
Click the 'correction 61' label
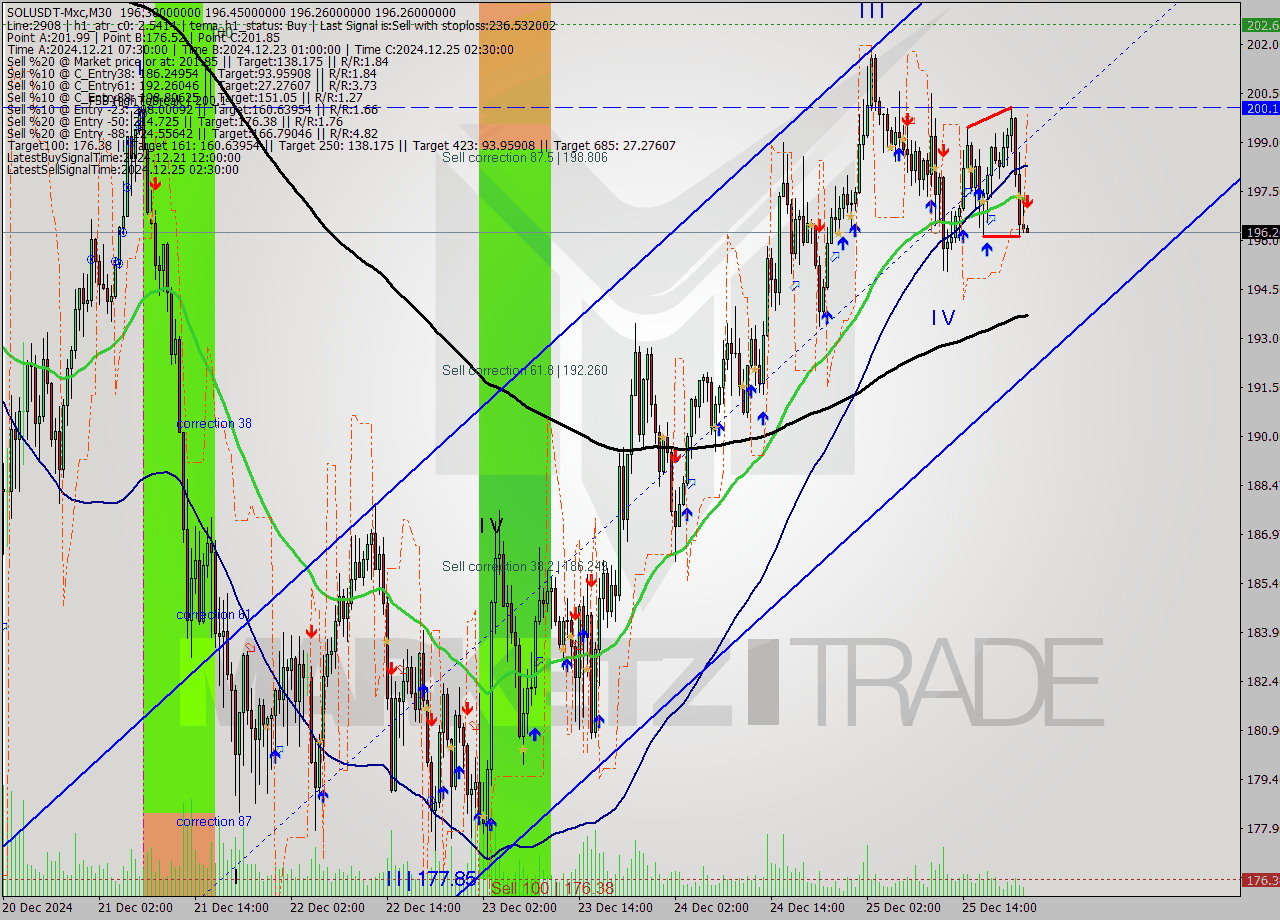(x=213, y=614)
